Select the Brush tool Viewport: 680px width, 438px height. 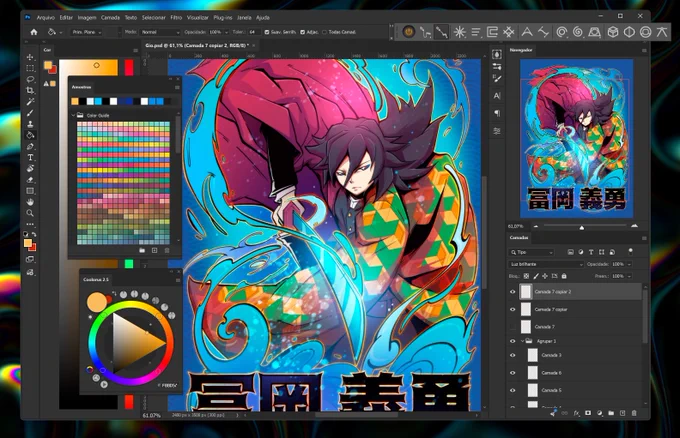[x=30, y=113]
